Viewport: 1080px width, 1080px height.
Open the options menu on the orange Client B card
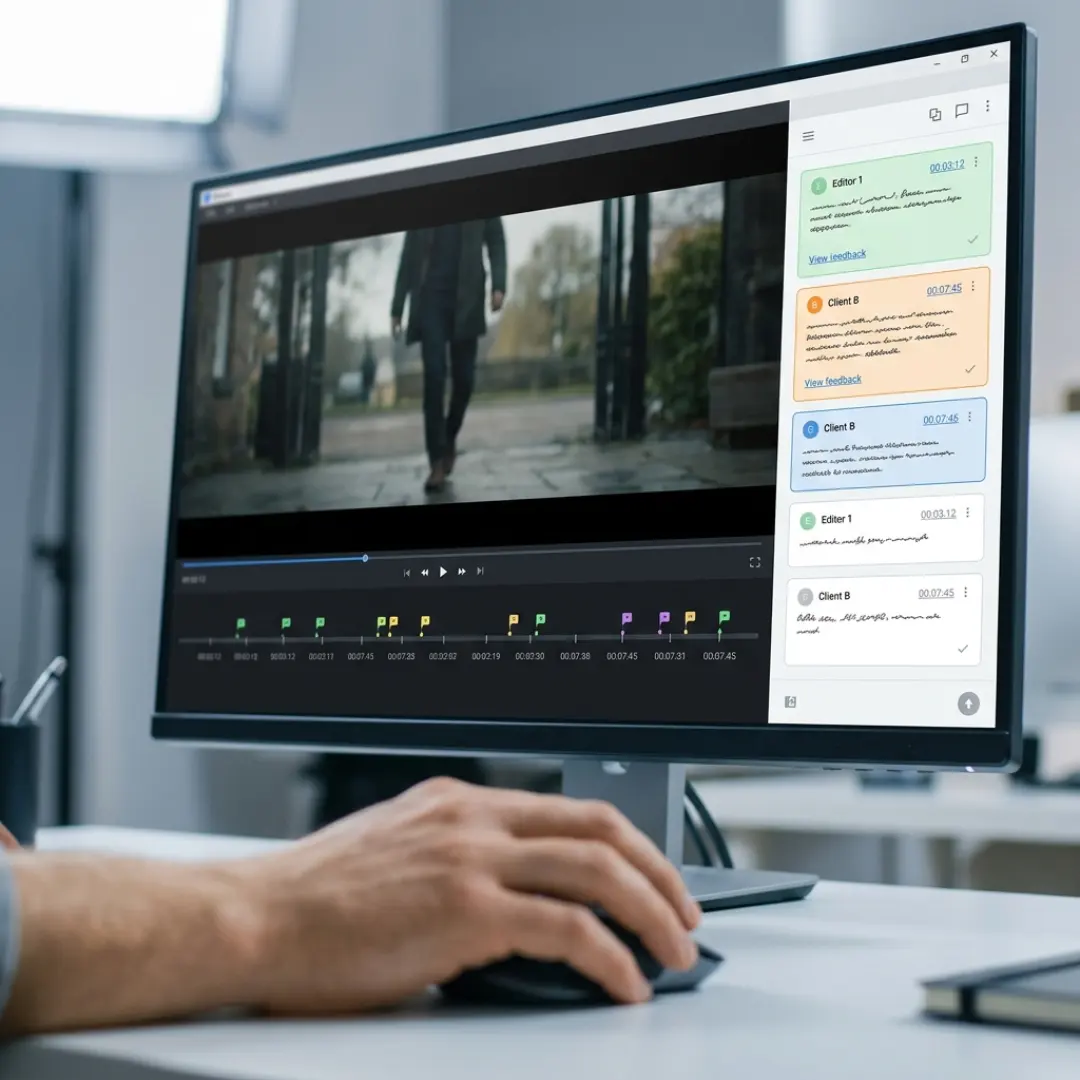tap(973, 286)
